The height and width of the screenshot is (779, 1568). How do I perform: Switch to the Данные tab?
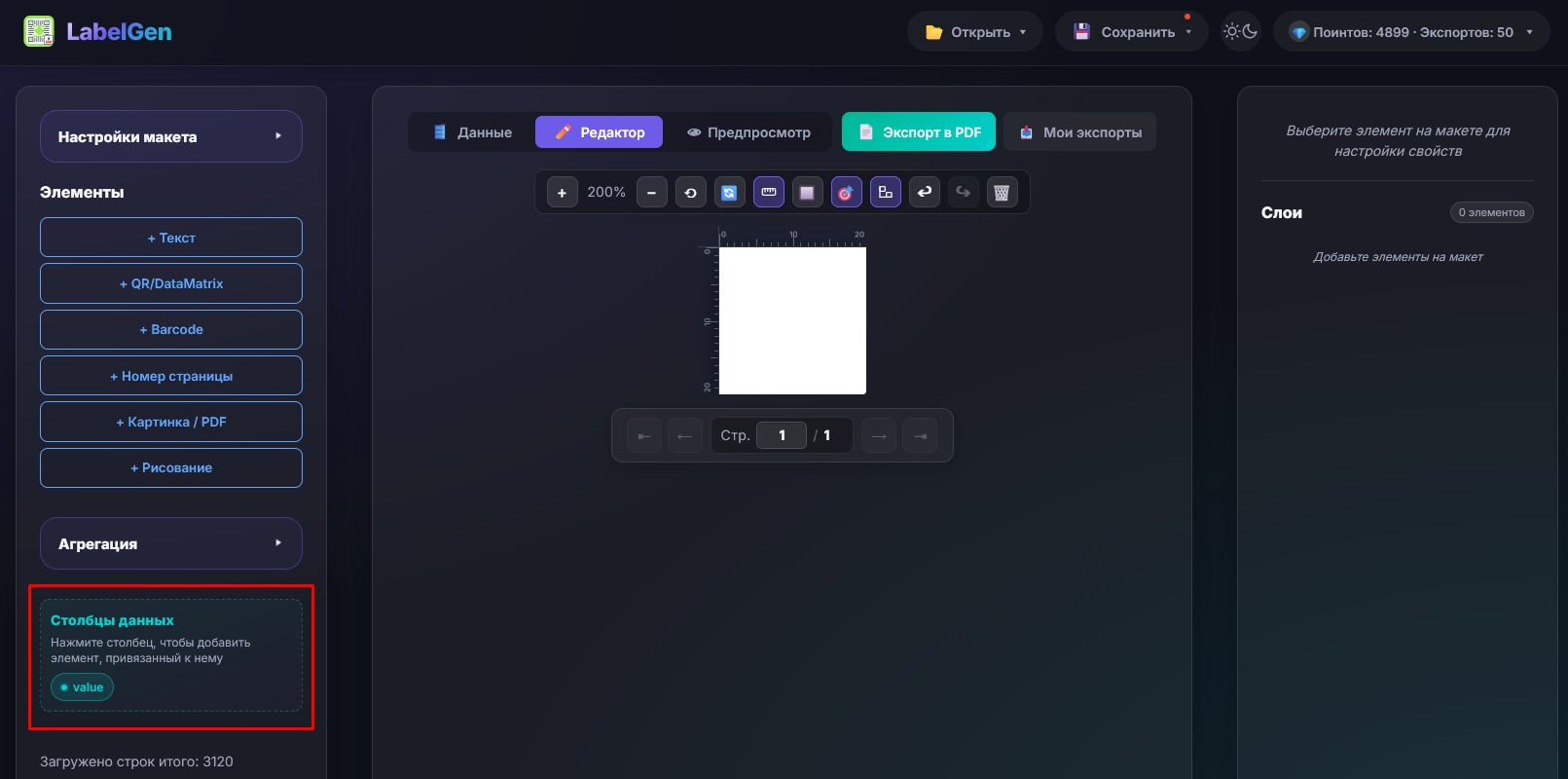tap(473, 132)
